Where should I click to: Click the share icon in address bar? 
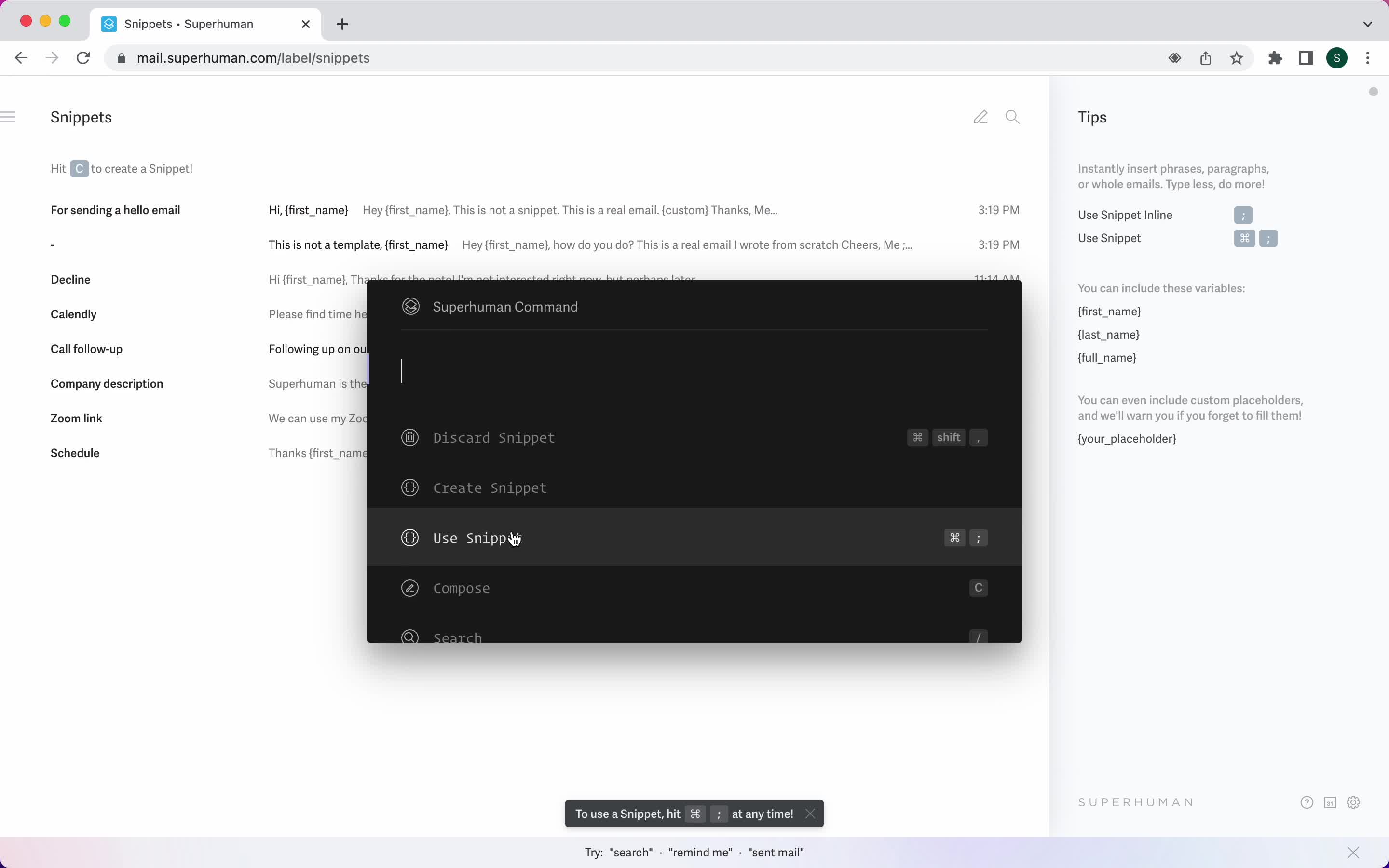click(x=1205, y=58)
